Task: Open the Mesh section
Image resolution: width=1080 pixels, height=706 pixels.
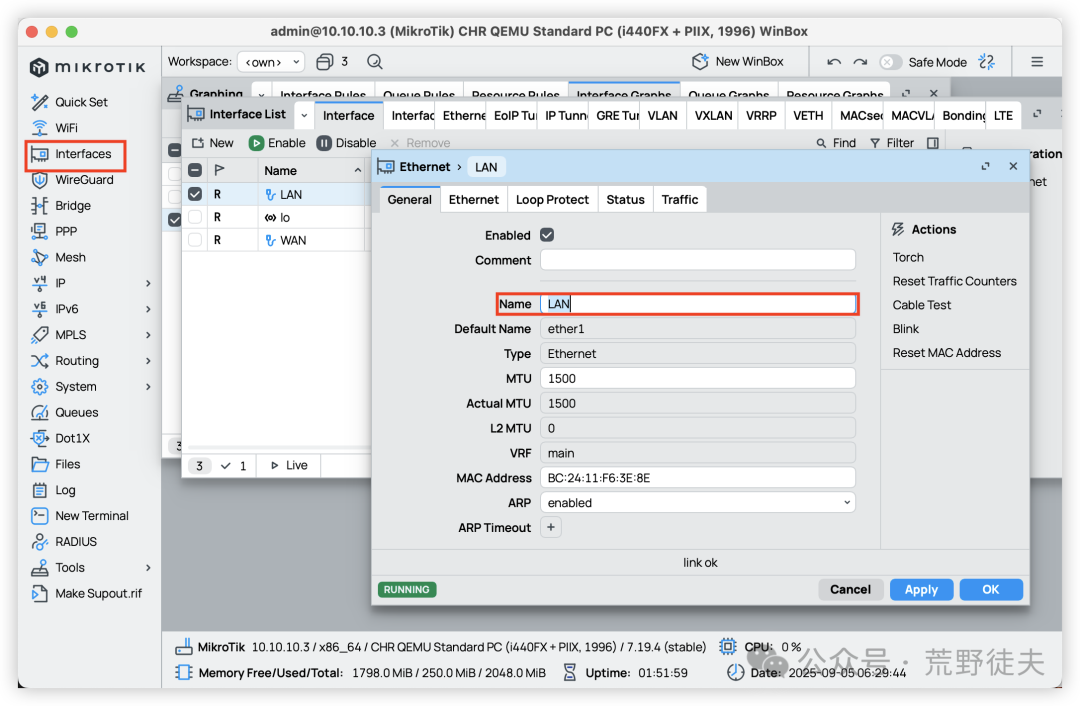Action: [59, 257]
